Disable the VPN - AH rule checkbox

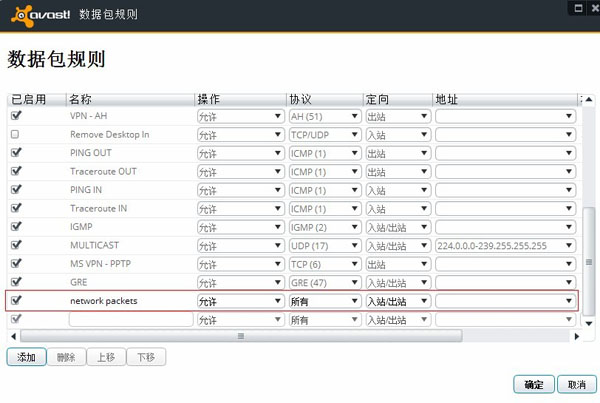click(x=15, y=116)
